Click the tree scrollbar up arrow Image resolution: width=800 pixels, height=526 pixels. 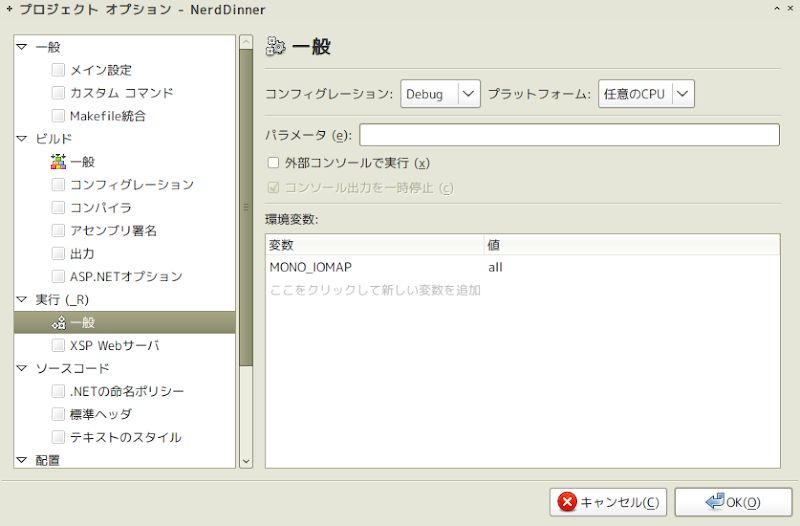(x=246, y=42)
